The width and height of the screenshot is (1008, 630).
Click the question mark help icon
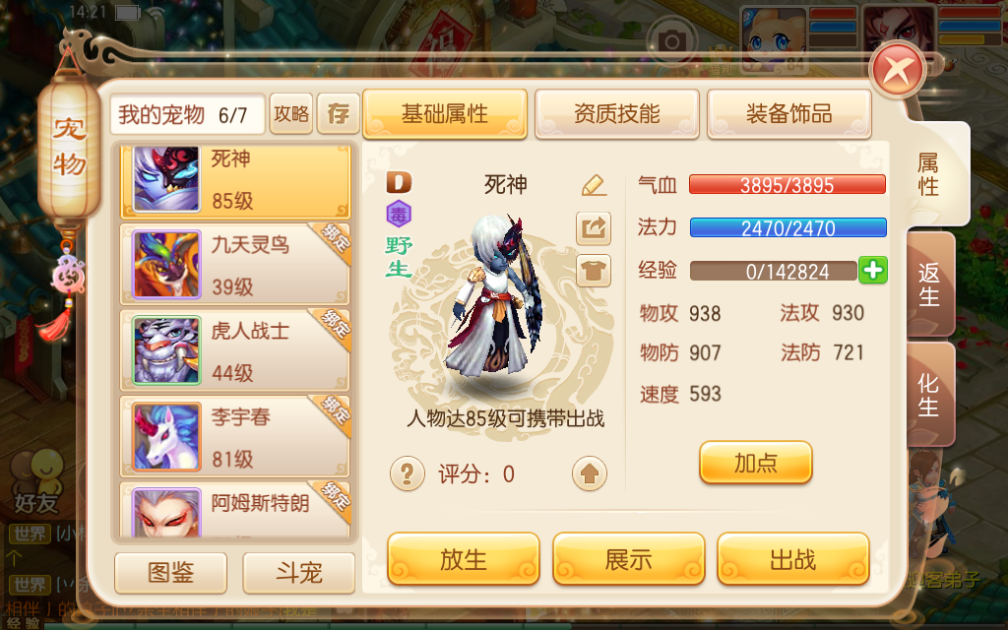coord(407,474)
